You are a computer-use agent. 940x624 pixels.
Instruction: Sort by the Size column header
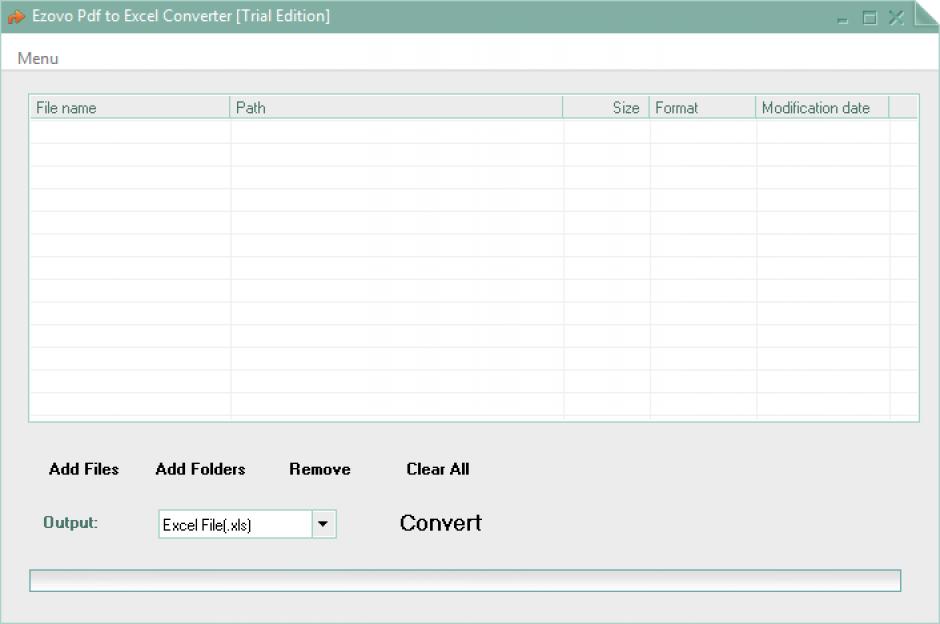pyautogui.click(x=606, y=108)
